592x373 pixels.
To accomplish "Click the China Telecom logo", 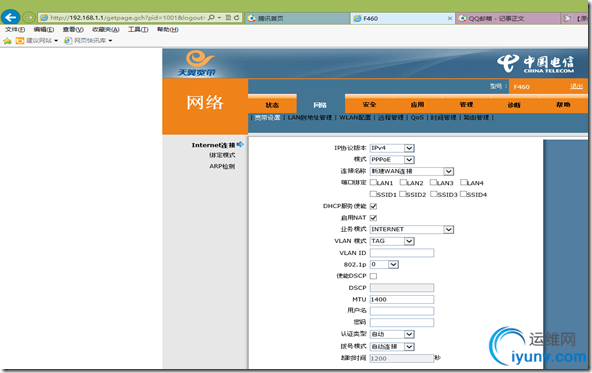I will pyautogui.click(x=536, y=63).
